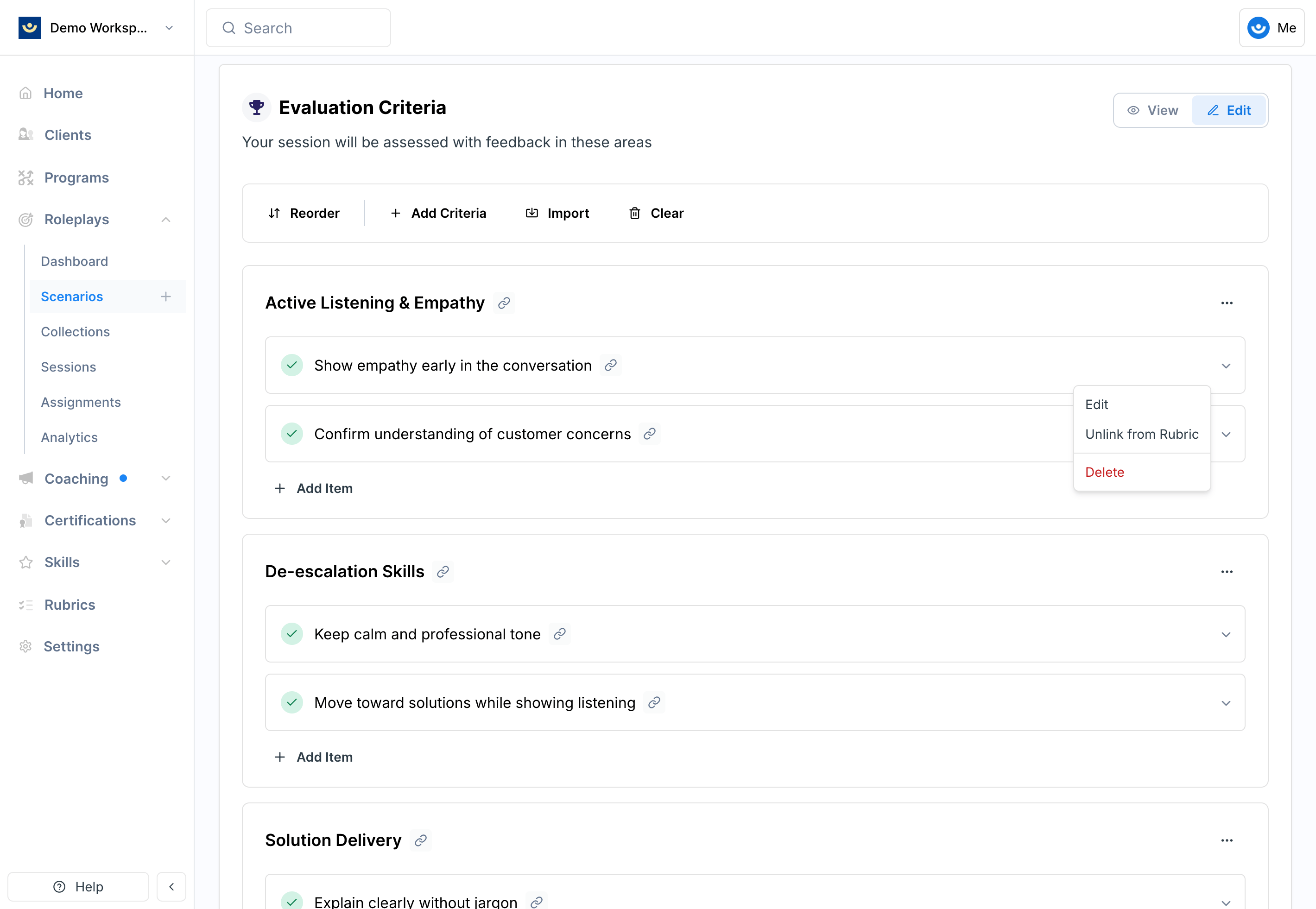Open Clients from the sidebar
The image size is (1316, 909).
pyautogui.click(x=67, y=135)
